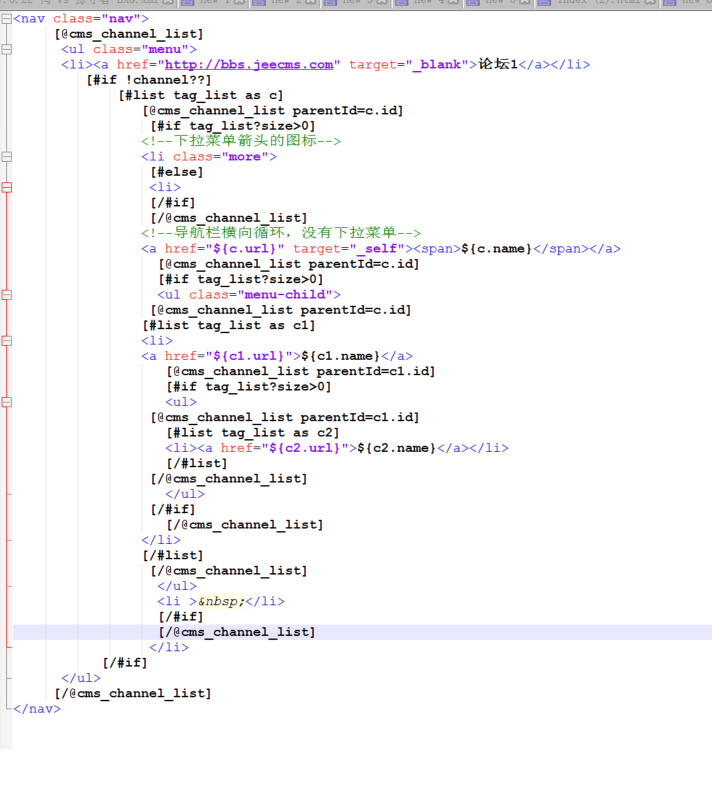Screen dimensions: 712x800
Task: Collapse the red fold marker beside the <li> after [#else]
Action: pyautogui.click(x=6, y=187)
